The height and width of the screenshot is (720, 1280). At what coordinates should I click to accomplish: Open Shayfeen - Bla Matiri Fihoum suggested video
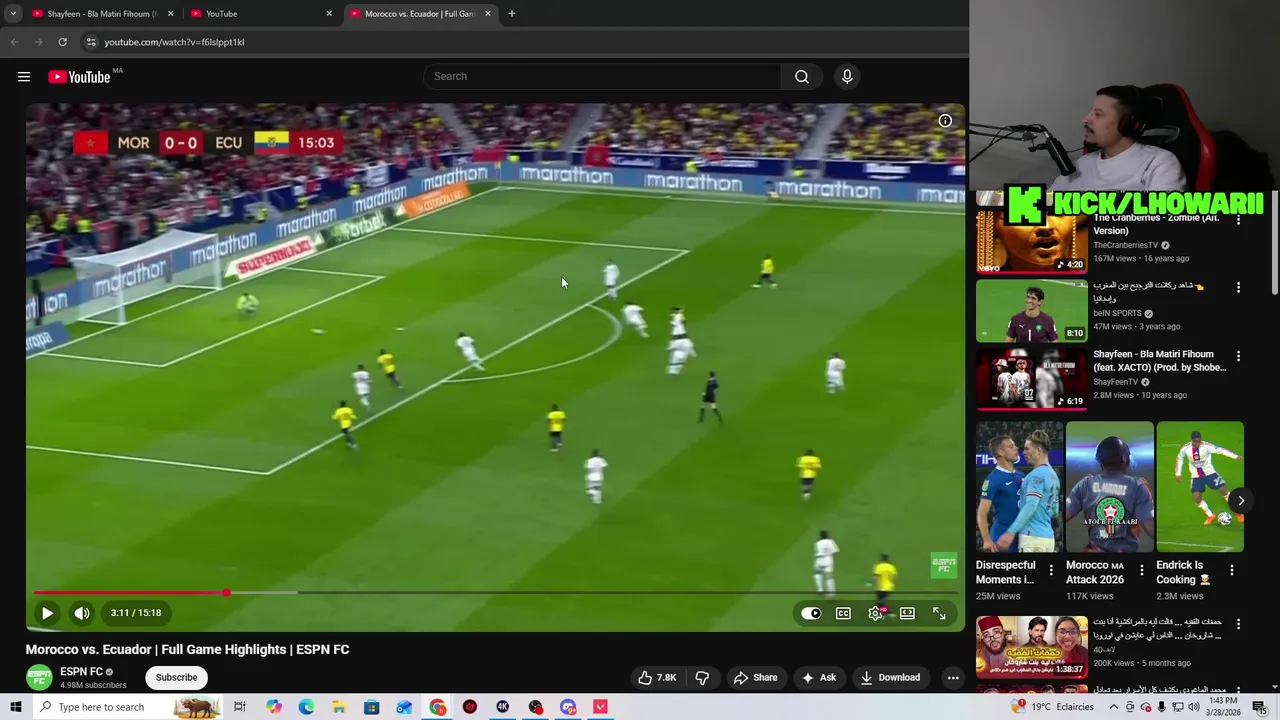1031,379
